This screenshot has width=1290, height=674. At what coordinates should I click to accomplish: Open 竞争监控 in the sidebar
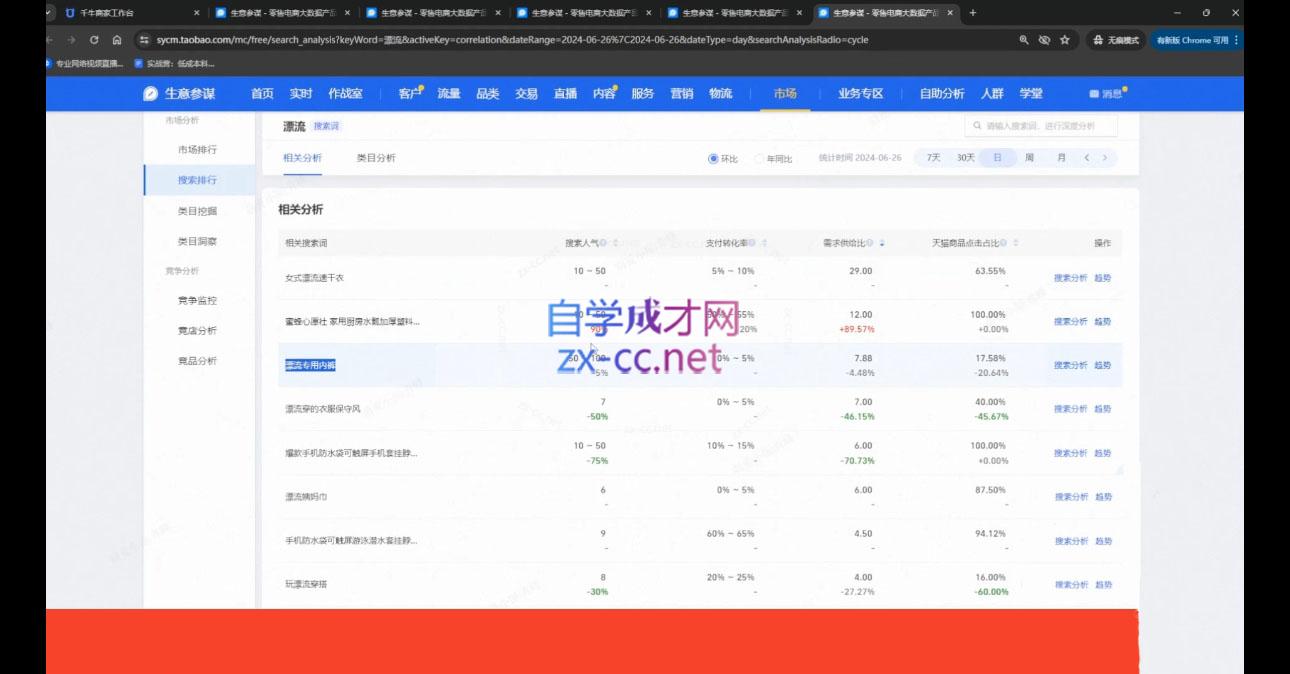(x=197, y=300)
